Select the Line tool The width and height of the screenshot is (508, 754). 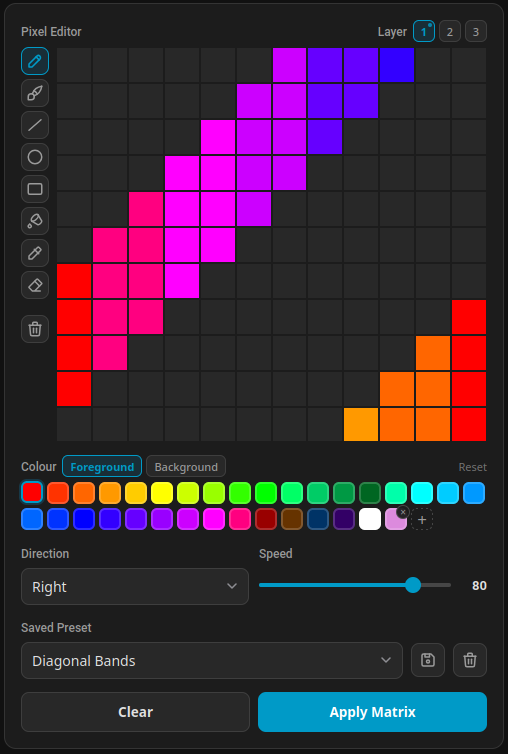35,125
